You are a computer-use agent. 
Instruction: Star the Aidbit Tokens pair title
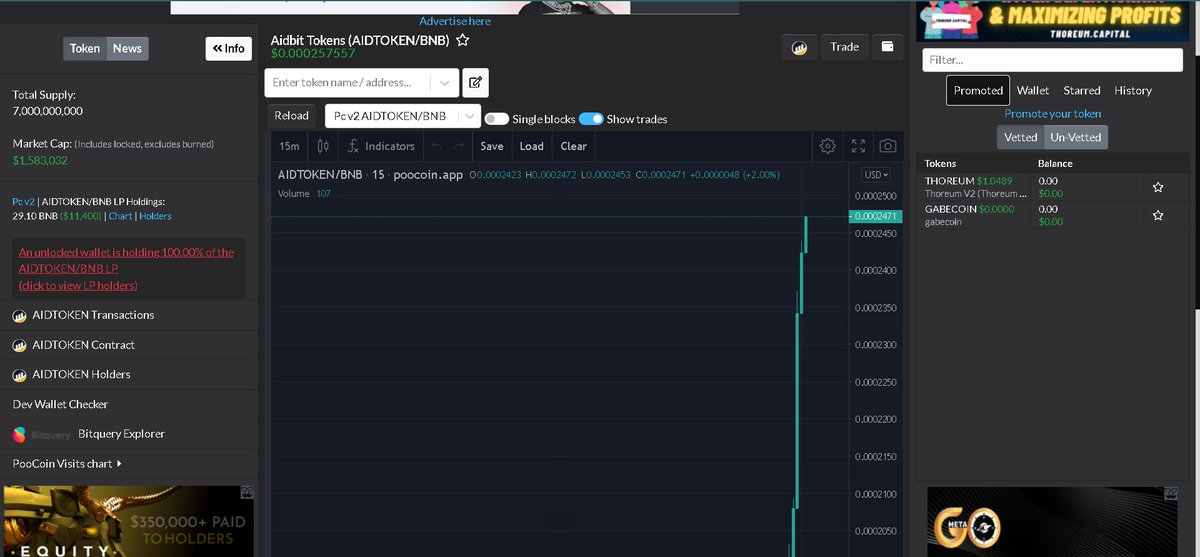tap(463, 41)
